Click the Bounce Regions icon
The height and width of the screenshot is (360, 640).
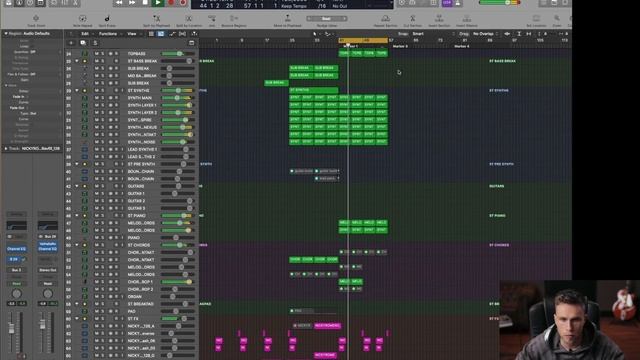233,18
